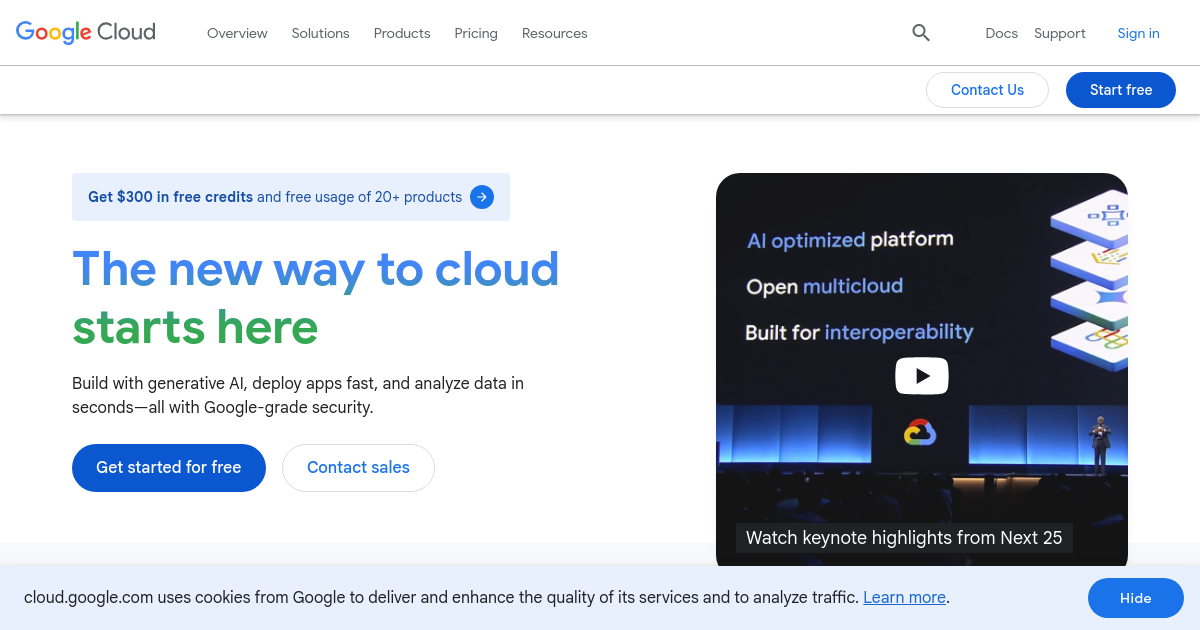Click Get started for free
Image resolution: width=1200 pixels, height=630 pixels.
169,468
